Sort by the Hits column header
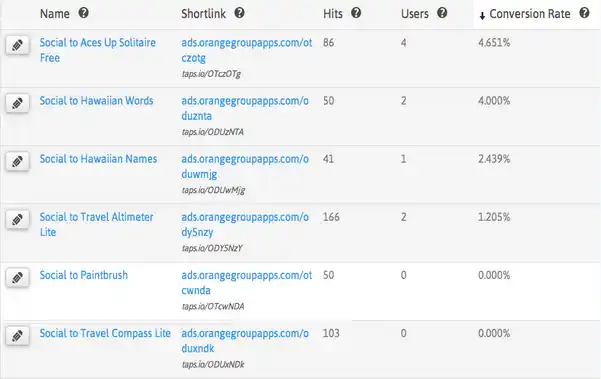The width and height of the screenshot is (601, 379). click(x=333, y=14)
